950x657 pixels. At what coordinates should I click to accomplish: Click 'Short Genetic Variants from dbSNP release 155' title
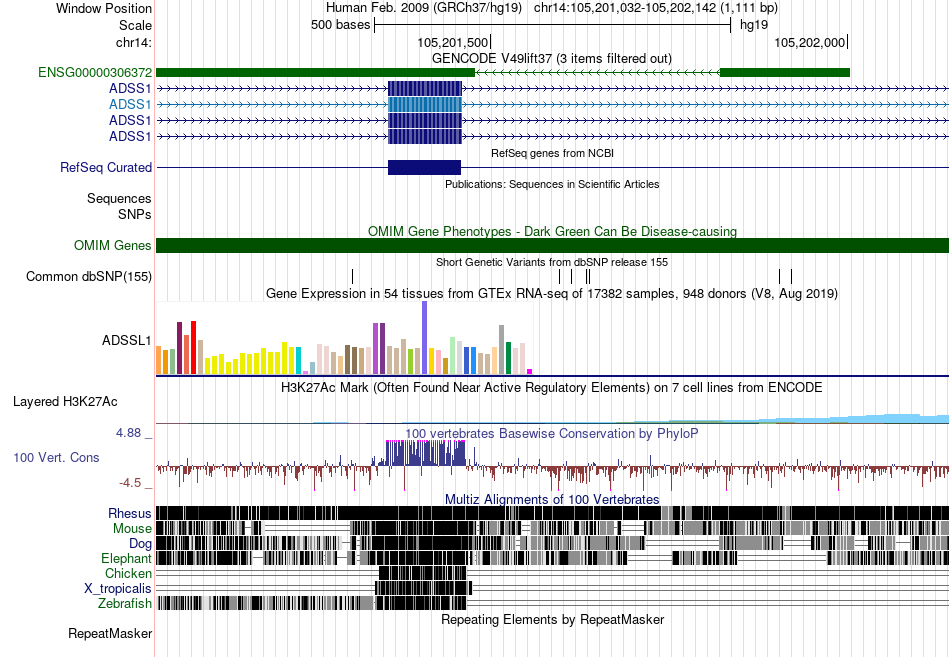552,262
